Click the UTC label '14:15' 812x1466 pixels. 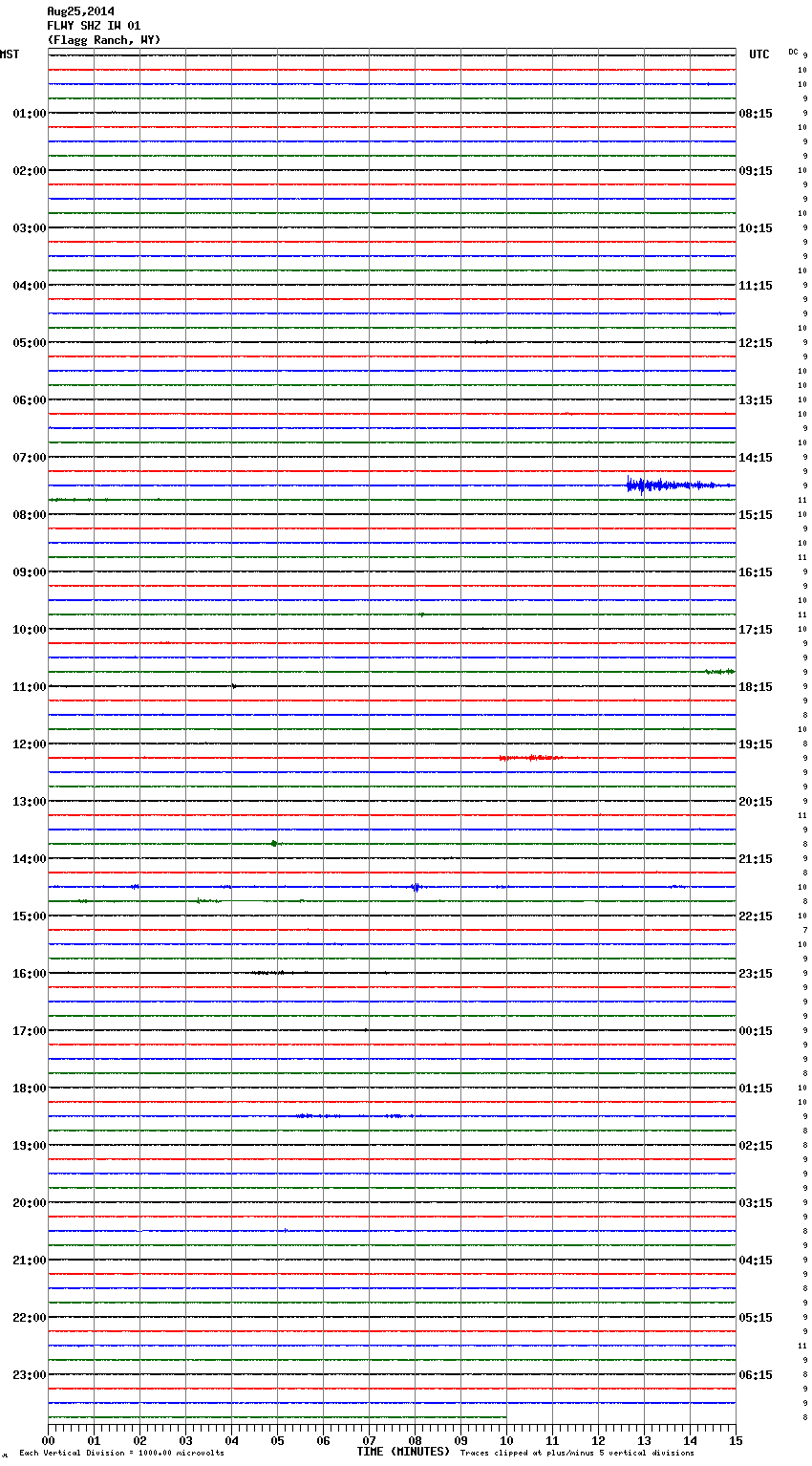pos(756,458)
